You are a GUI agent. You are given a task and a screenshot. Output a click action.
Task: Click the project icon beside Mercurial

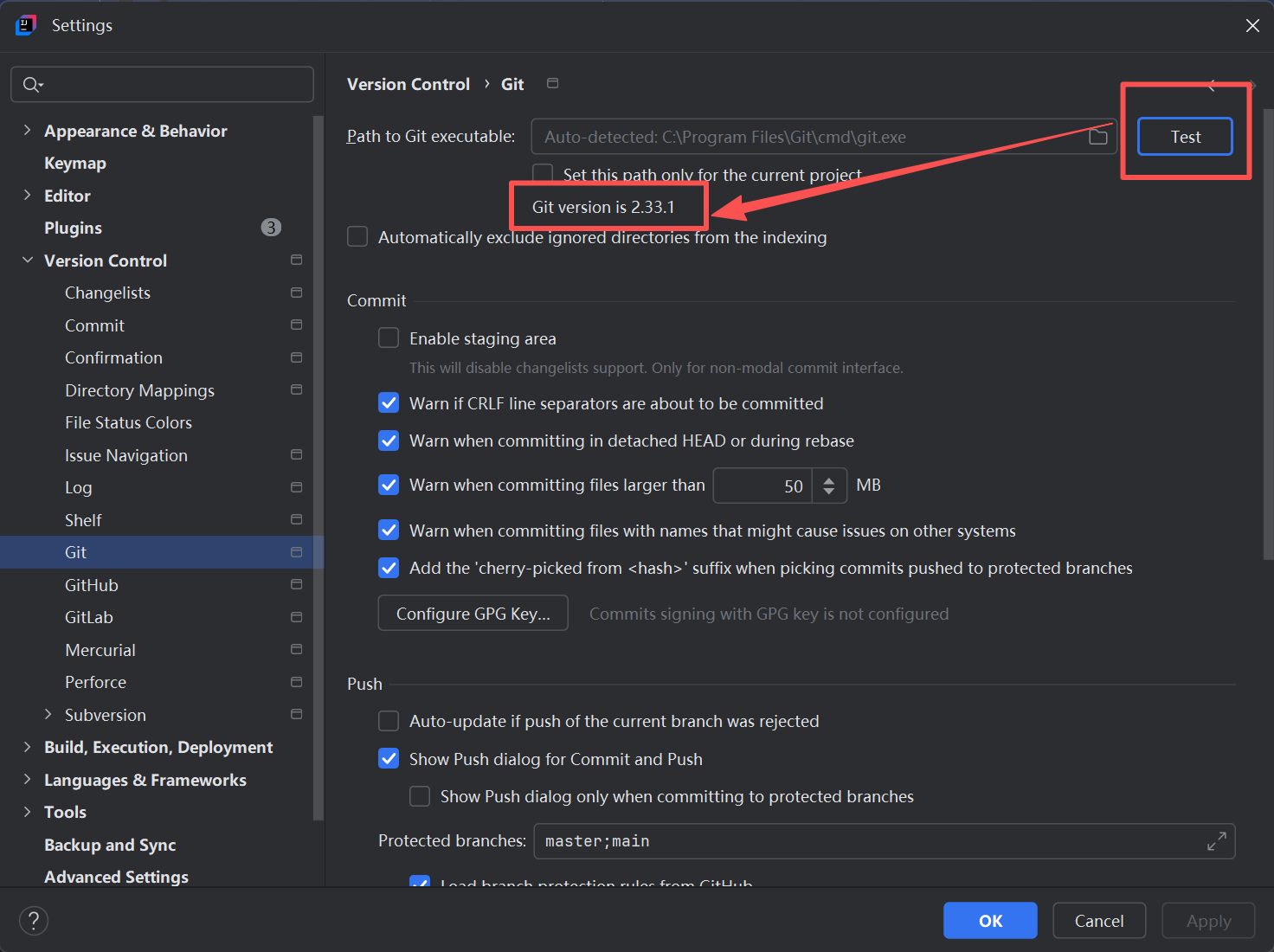click(x=296, y=649)
